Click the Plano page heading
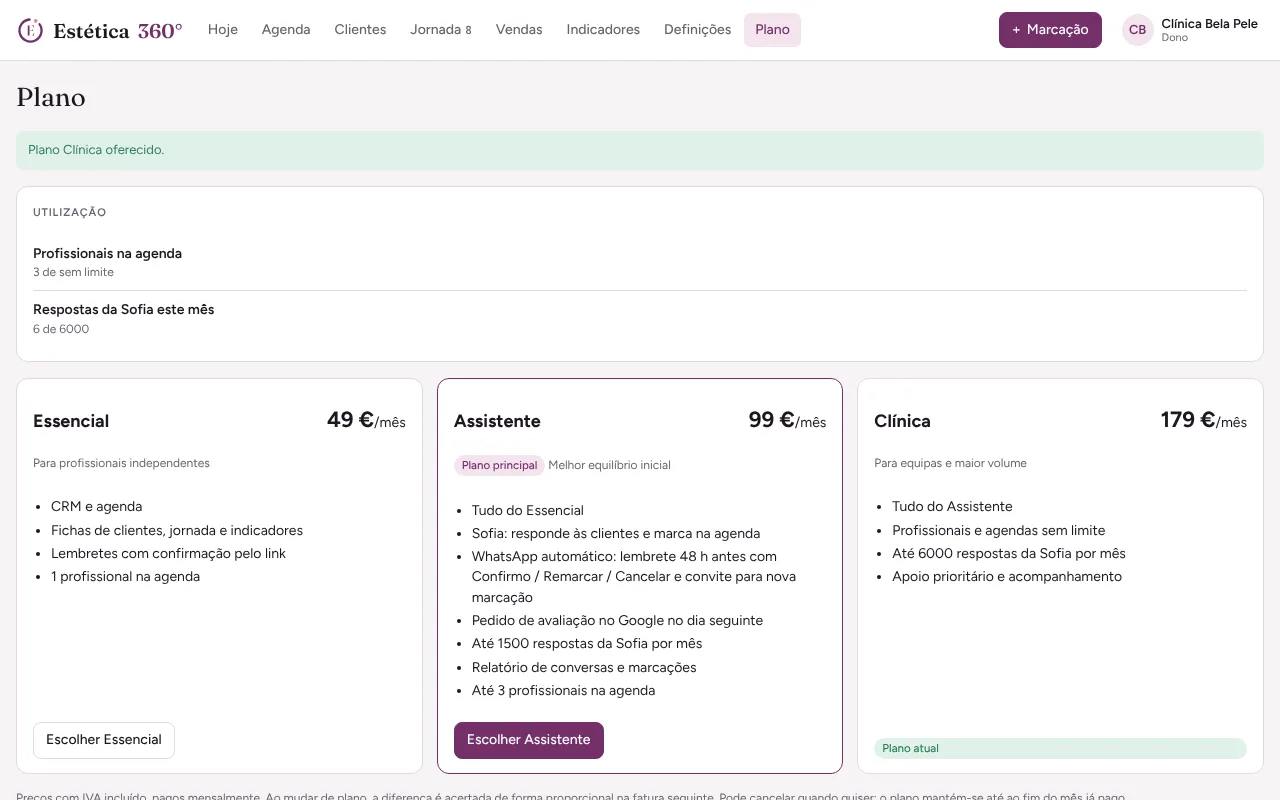1280x800 pixels. click(x=51, y=97)
